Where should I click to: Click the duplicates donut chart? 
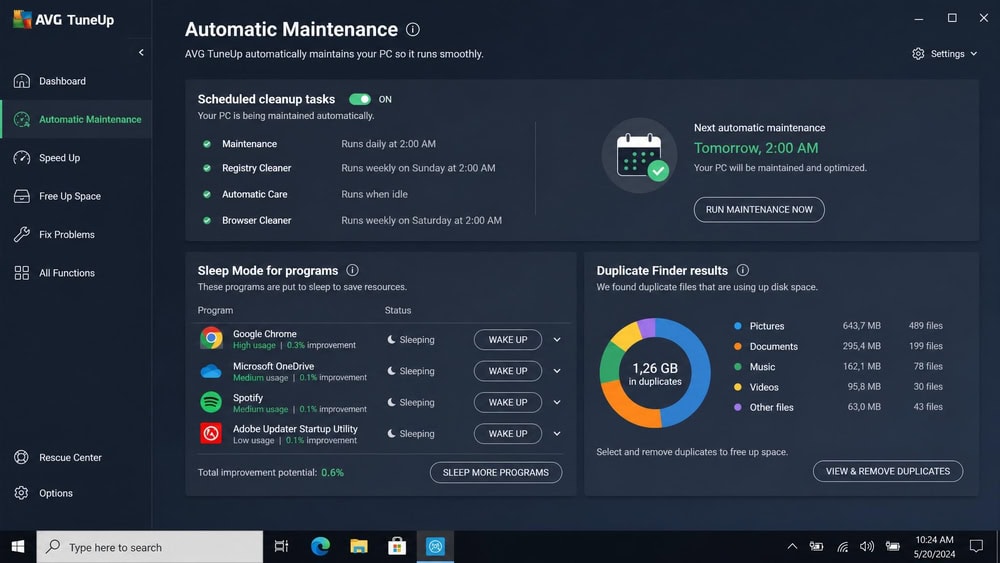point(655,373)
